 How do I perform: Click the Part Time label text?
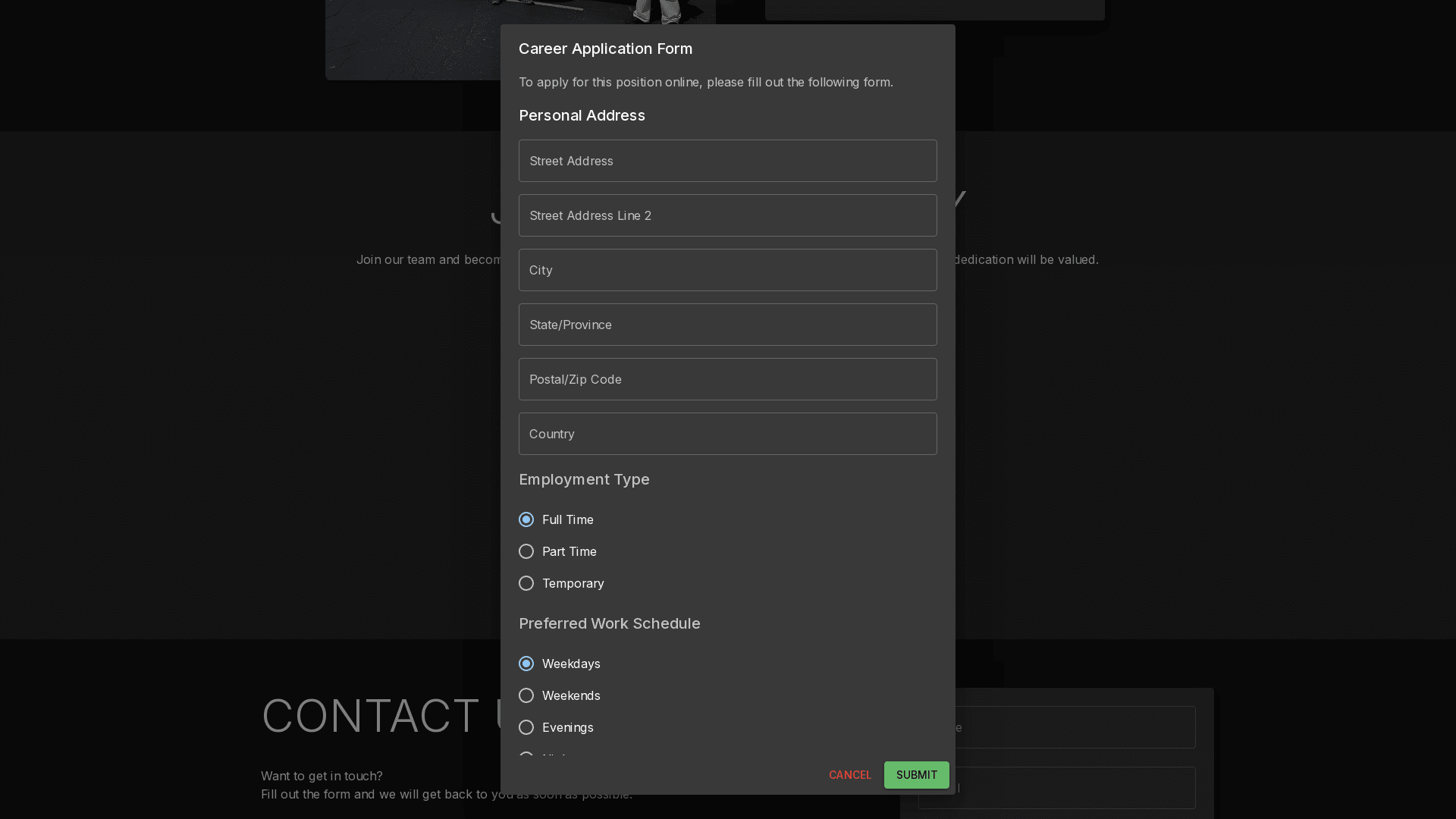pos(569,551)
